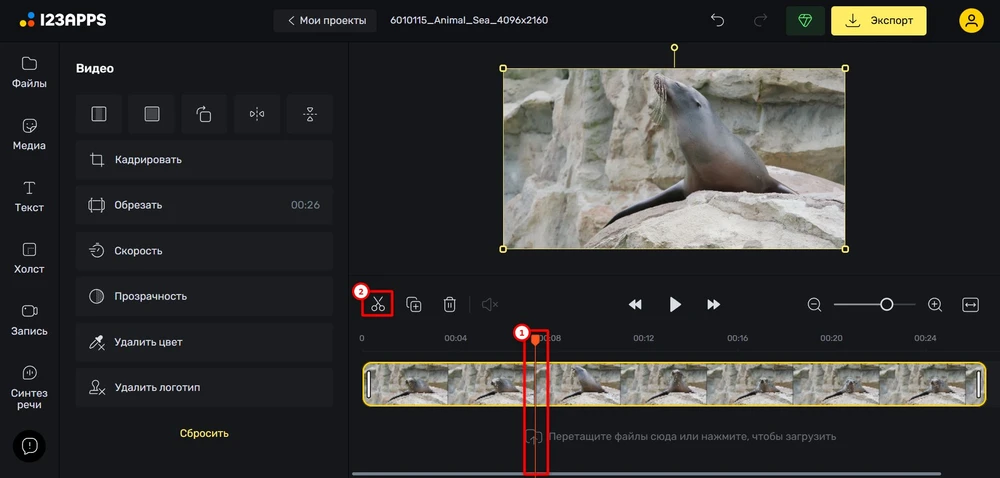The image size is (1000, 478).
Task: Open the Файлы sidebar tab
Action: coord(29,73)
